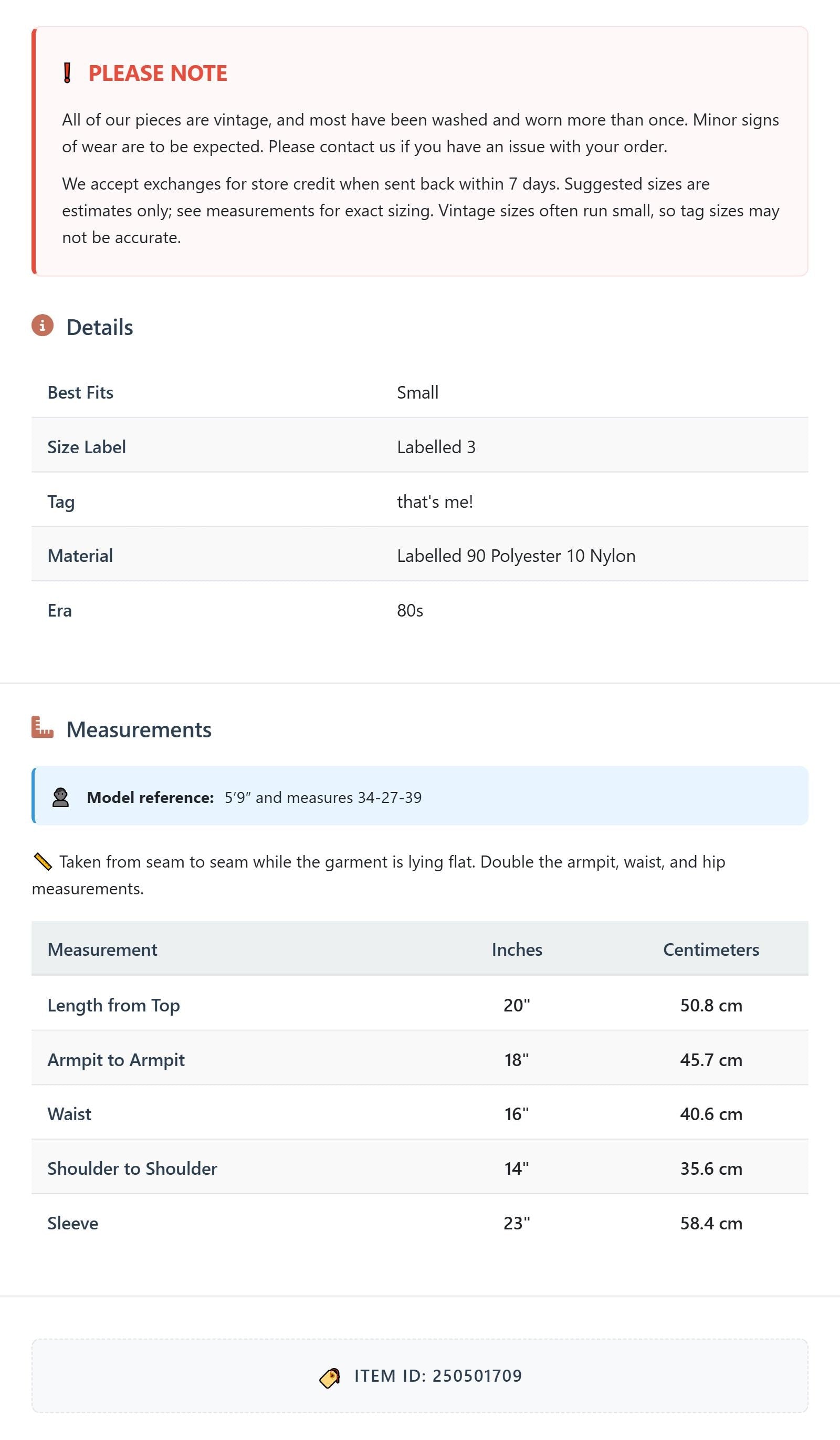Select the Armpit to Armpit row

coord(420,1059)
